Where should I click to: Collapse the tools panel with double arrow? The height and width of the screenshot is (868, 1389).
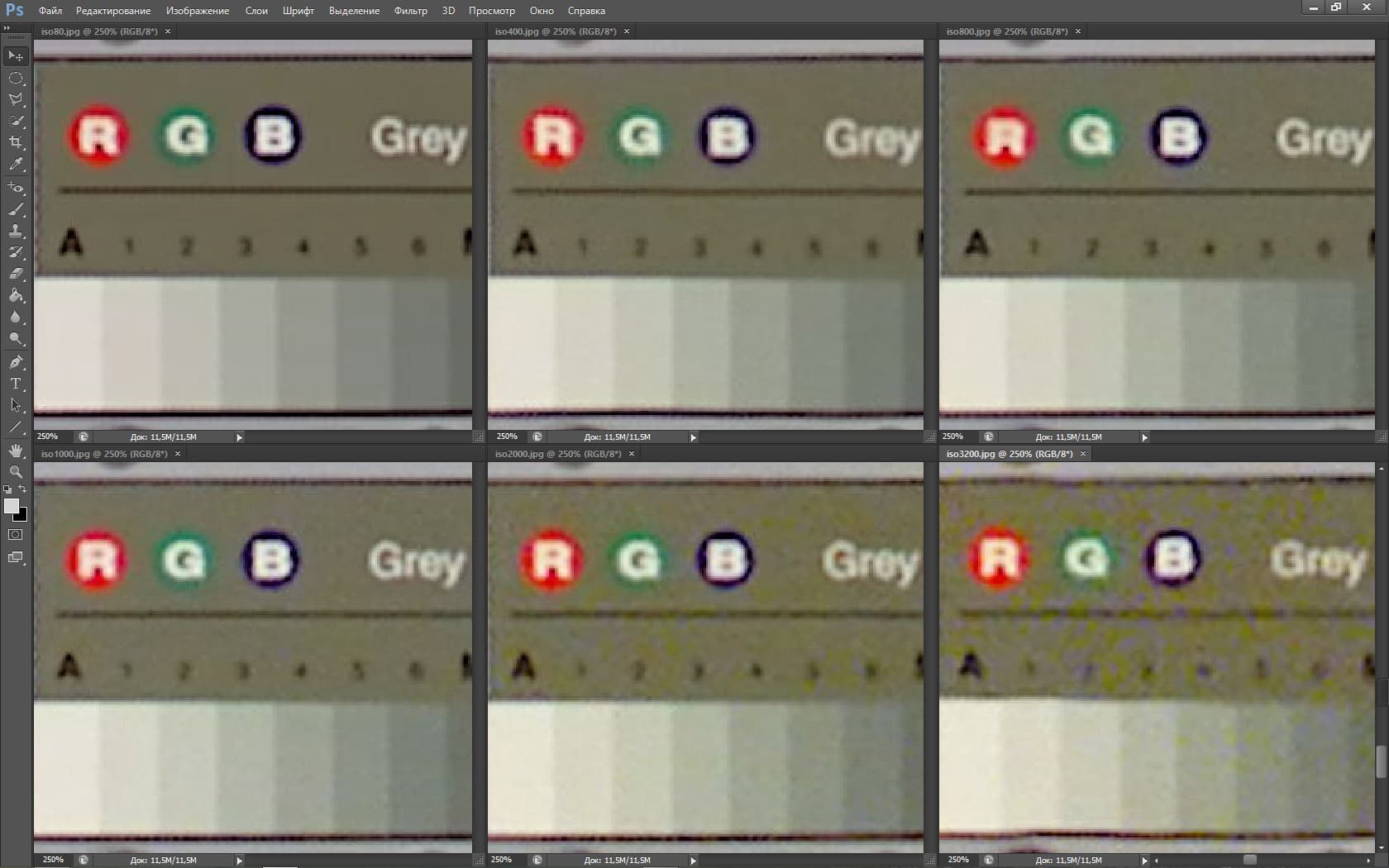point(7,28)
